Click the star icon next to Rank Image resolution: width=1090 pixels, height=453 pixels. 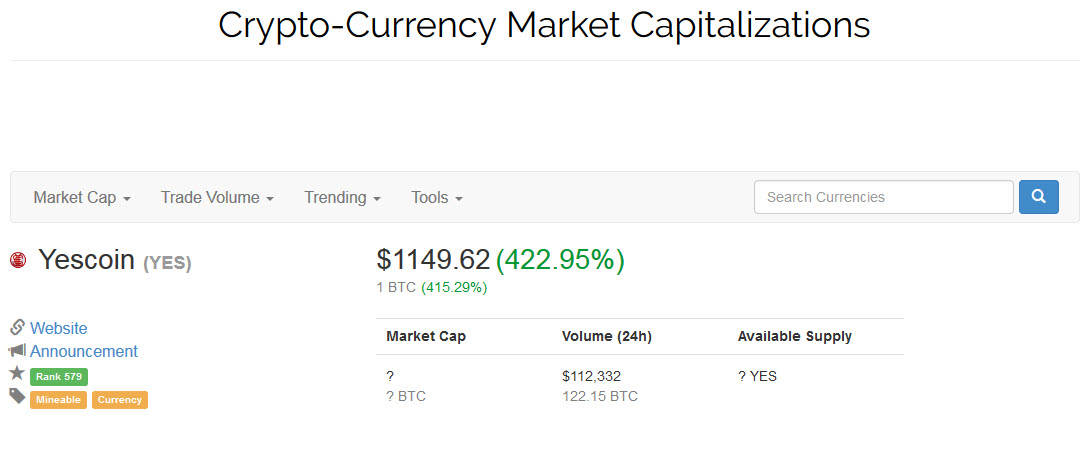17,373
